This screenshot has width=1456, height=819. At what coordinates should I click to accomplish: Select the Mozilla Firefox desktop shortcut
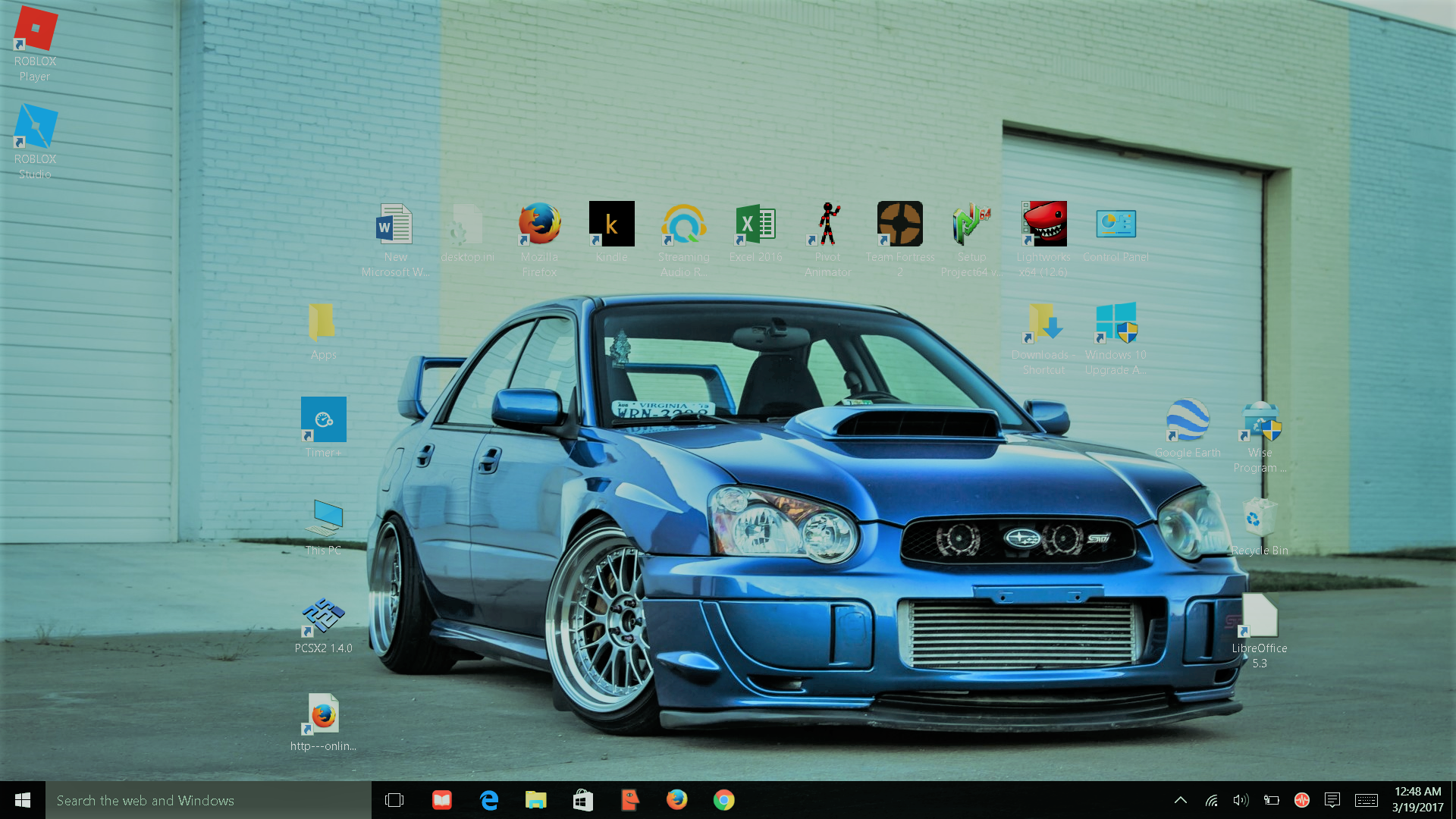tap(539, 239)
